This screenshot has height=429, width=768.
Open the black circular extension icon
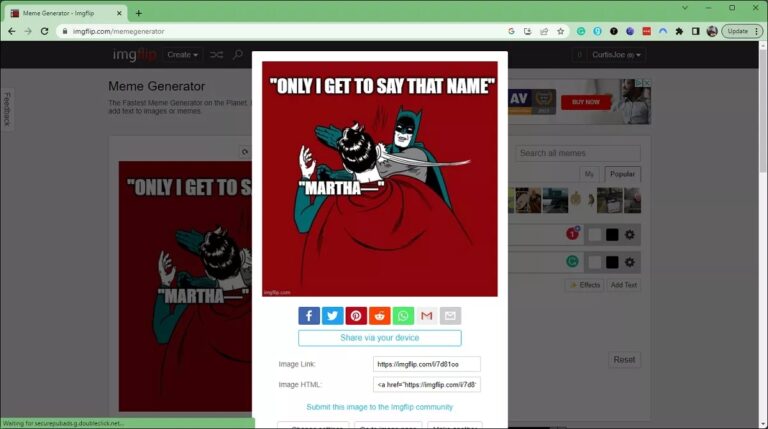click(x=614, y=31)
